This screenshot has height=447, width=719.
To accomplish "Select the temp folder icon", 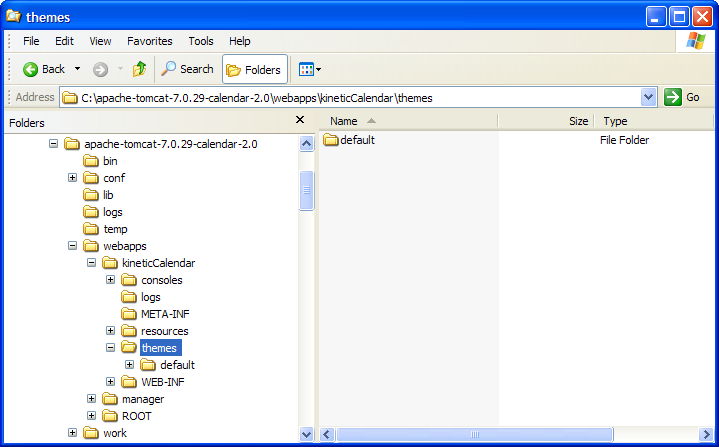I will [91, 229].
